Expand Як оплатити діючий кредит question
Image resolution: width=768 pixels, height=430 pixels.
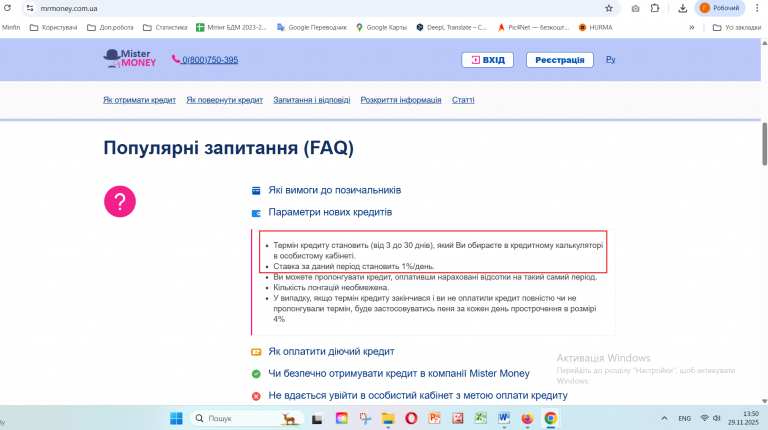[x=331, y=352]
